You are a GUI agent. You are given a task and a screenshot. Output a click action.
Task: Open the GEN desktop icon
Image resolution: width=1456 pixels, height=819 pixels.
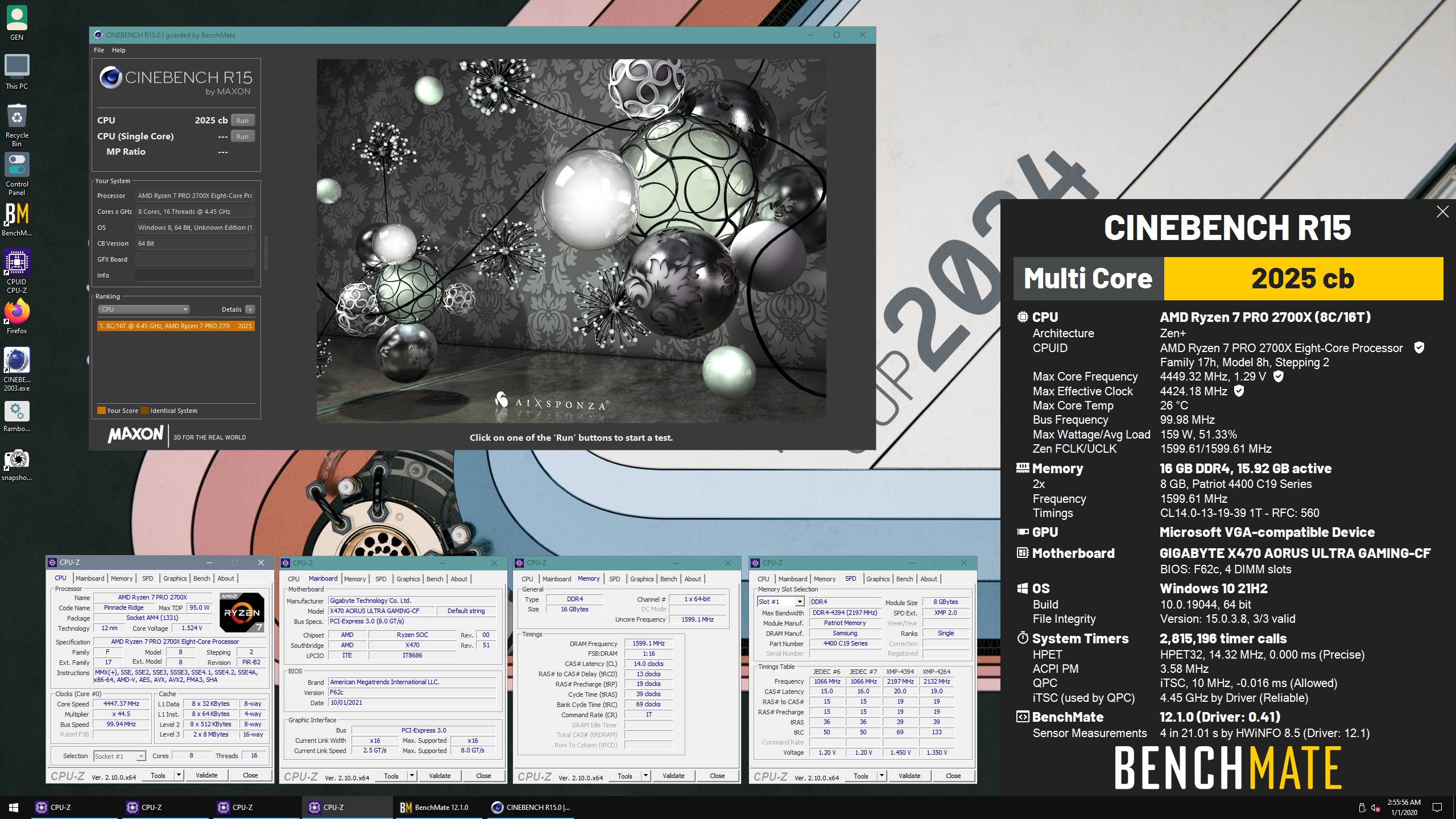pos(16,23)
